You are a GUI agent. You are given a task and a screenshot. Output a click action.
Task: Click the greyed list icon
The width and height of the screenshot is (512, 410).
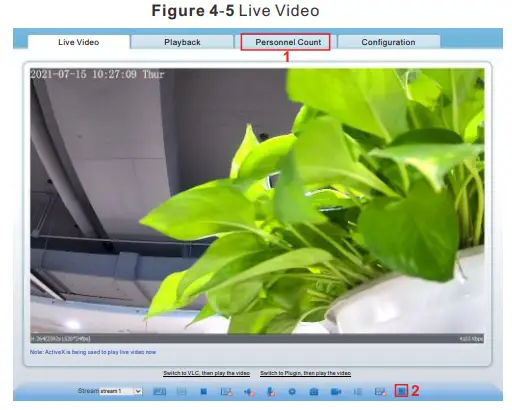tap(358, 391)
